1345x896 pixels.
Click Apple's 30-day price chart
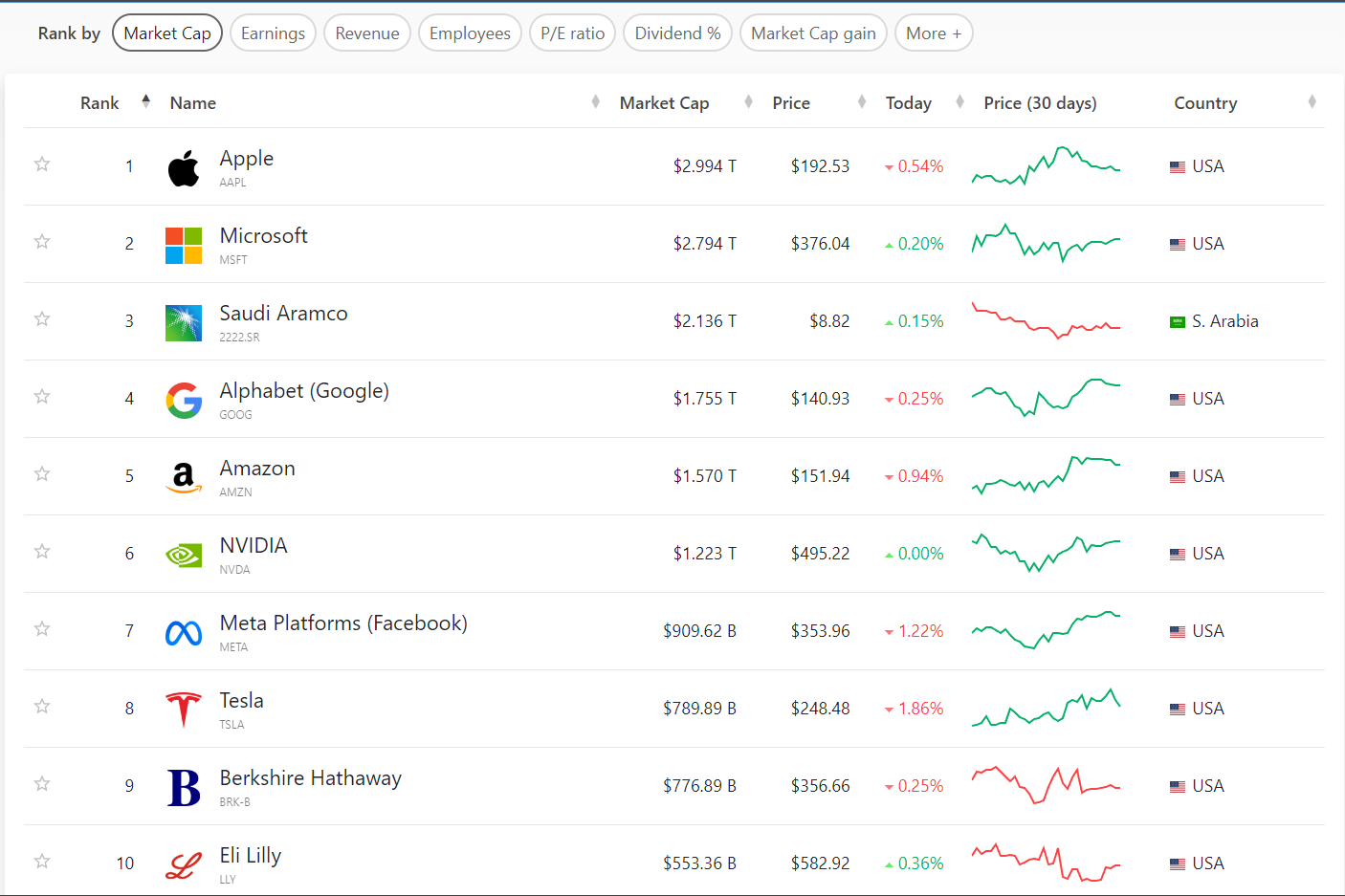[x=1046, y=165]
